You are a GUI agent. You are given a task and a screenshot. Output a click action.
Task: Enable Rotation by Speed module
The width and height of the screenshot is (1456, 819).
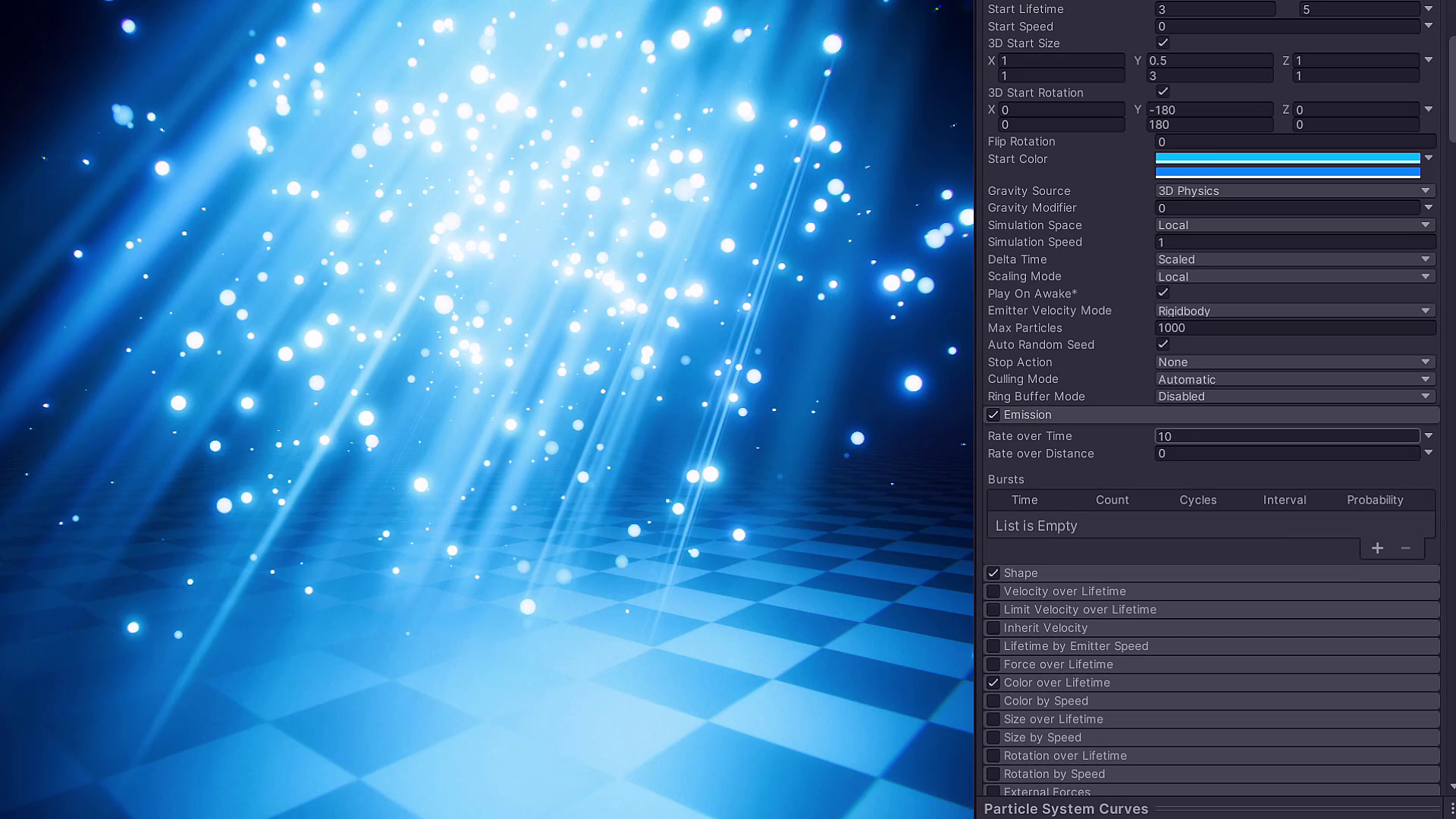pos(993,774)
